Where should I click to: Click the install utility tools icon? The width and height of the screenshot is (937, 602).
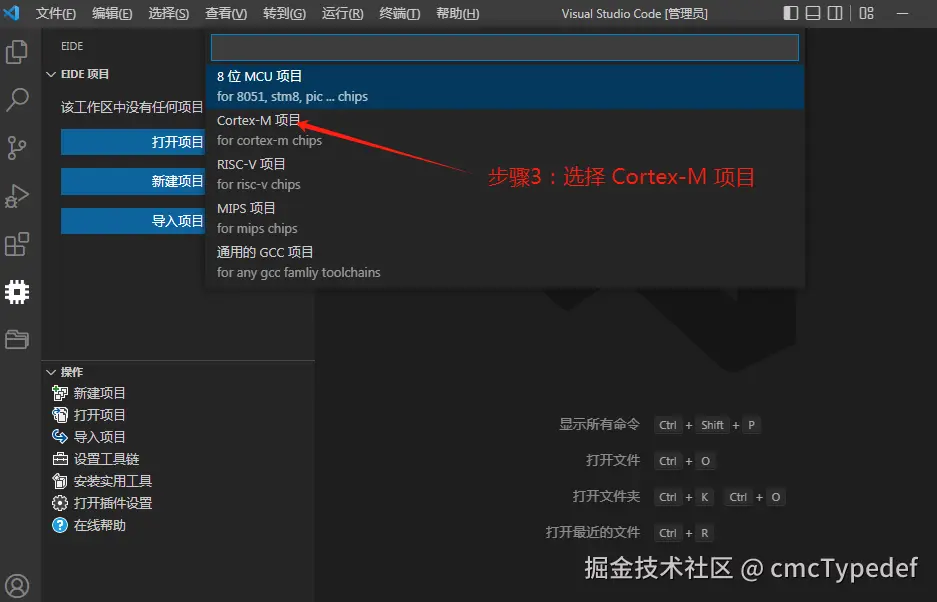pos(60,481)
